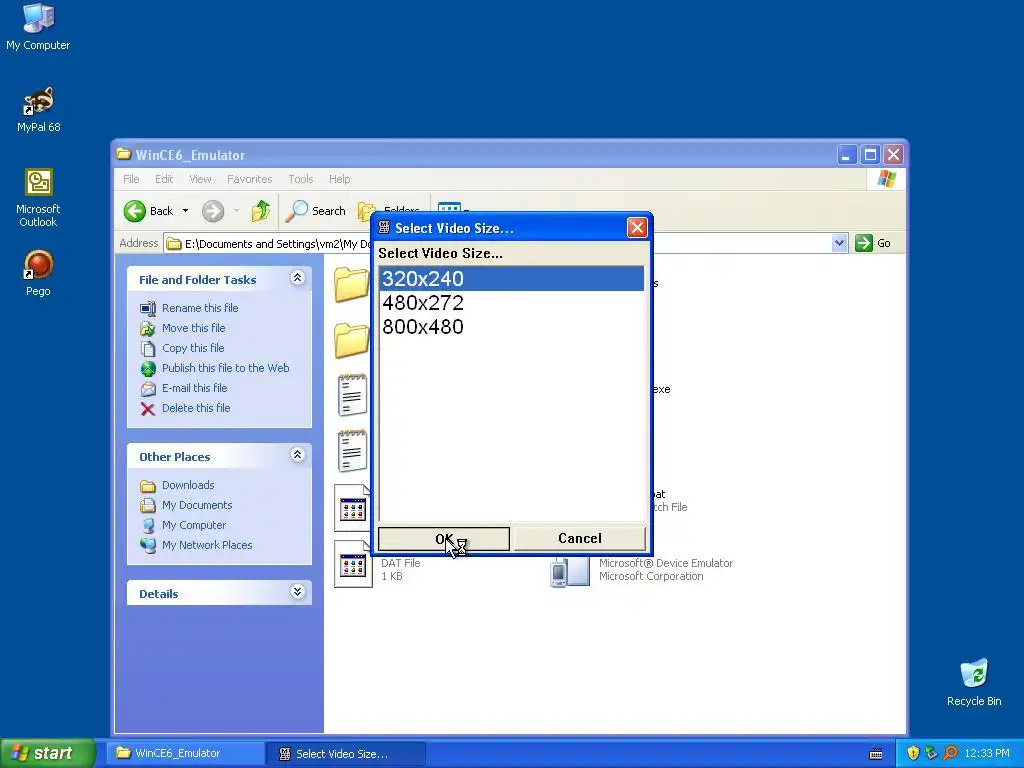Click the security shield tray icon
Viewport: 1024px width, 768px height.
point(913,753)
